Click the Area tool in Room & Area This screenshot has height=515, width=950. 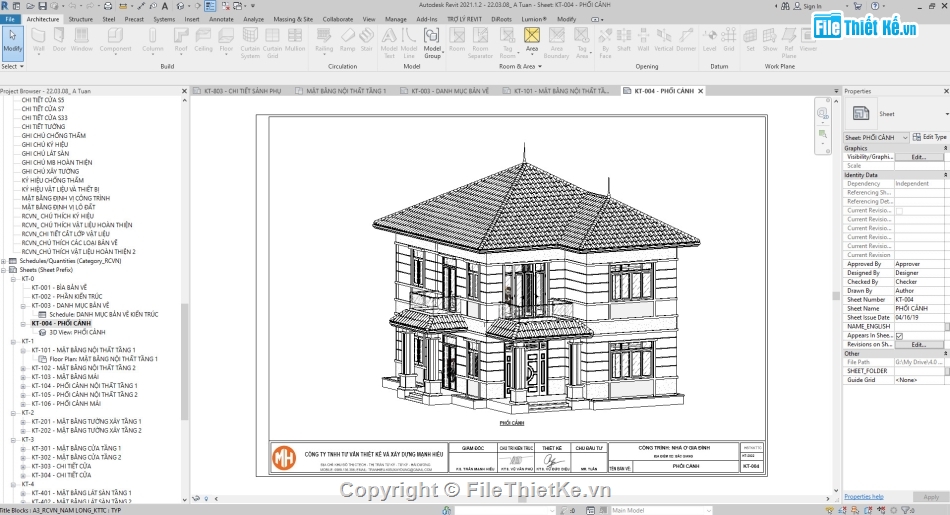click(531, 41)
